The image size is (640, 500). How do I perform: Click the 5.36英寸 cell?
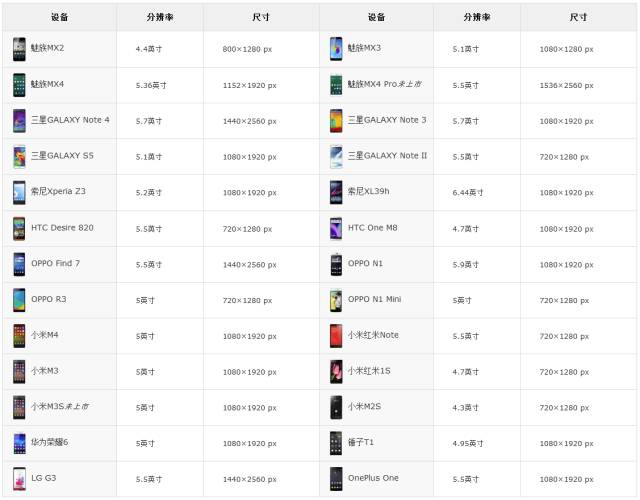coord(151,85)
